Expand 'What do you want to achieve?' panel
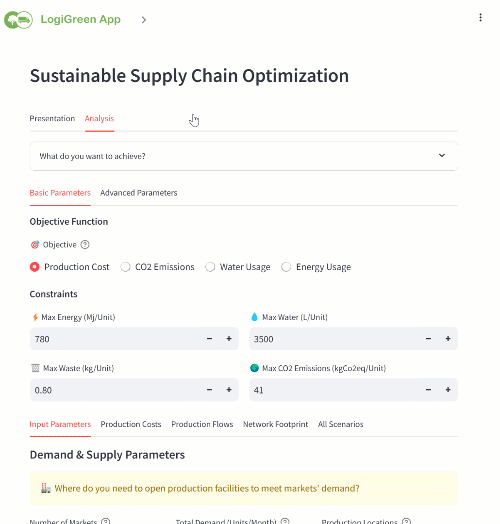 [244, 156]
